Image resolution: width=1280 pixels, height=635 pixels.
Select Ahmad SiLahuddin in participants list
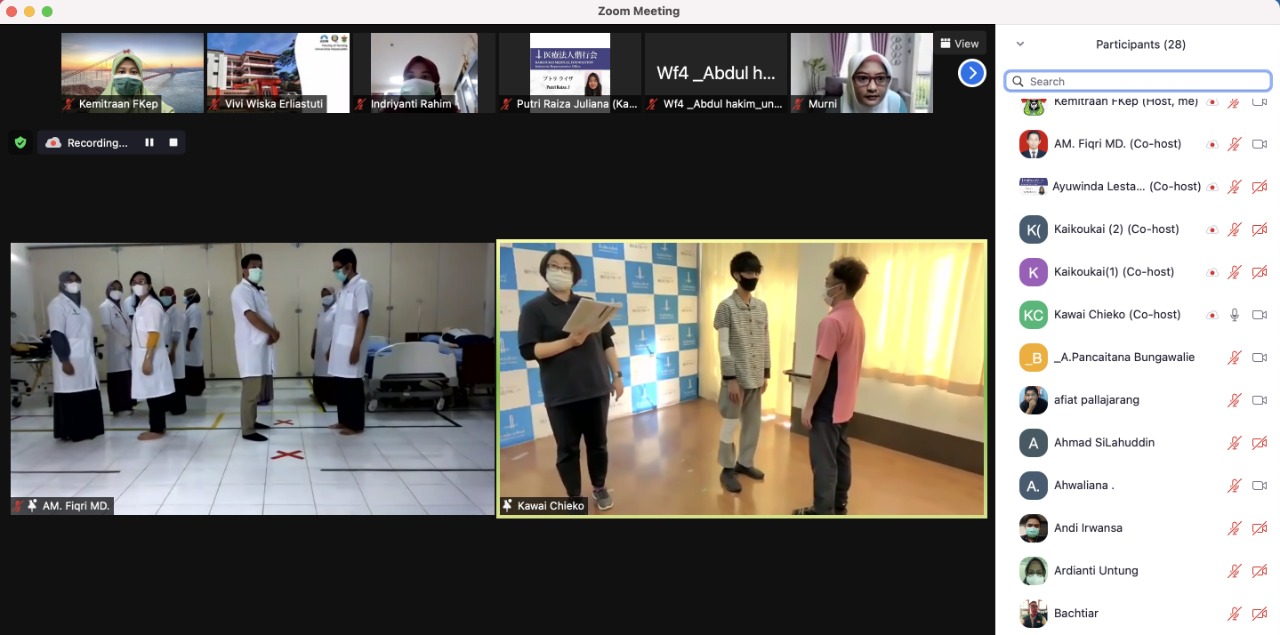[x=1104, y=443]
